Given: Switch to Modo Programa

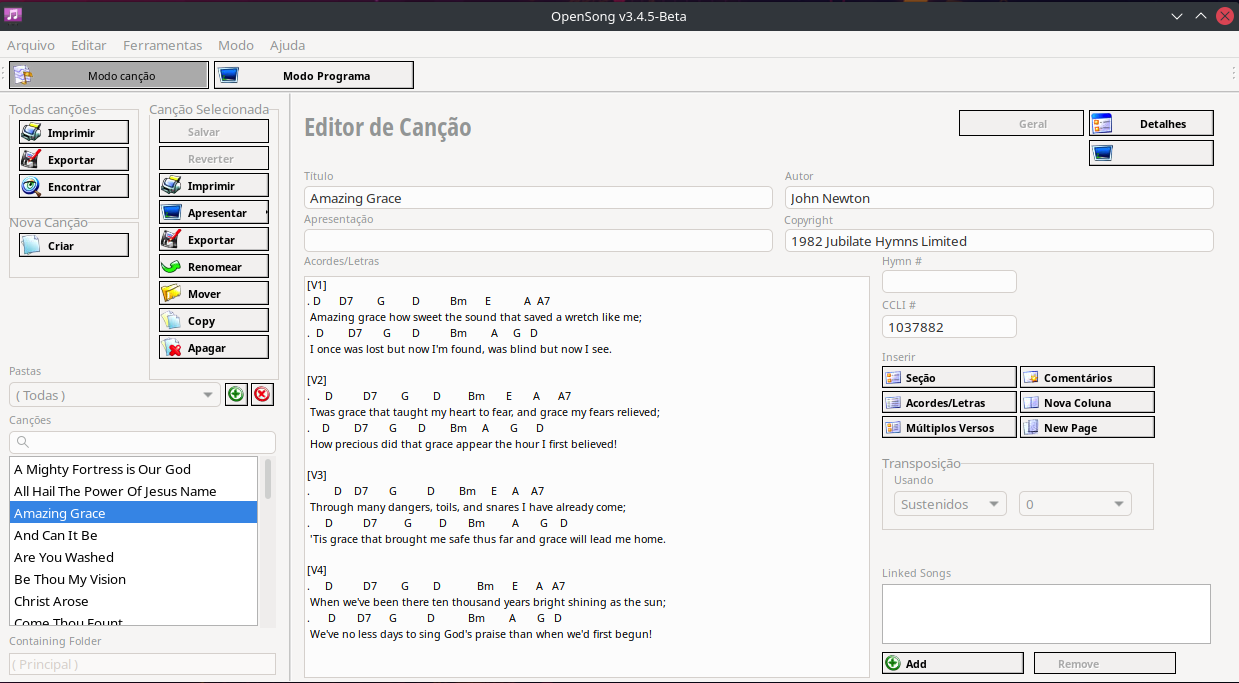Looking at the screenshot, I should (x=313, y=74).
